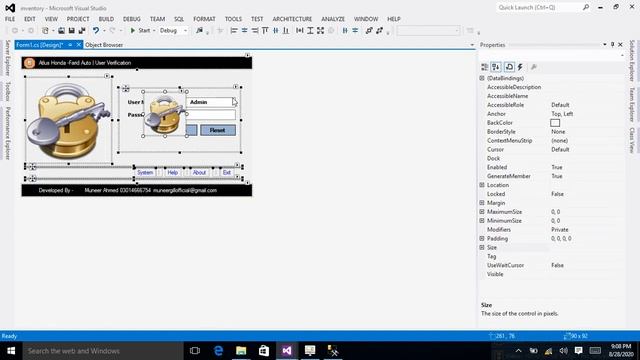Click the Align Lefts layout icon
Screen dimensions: 640x360
234,31
